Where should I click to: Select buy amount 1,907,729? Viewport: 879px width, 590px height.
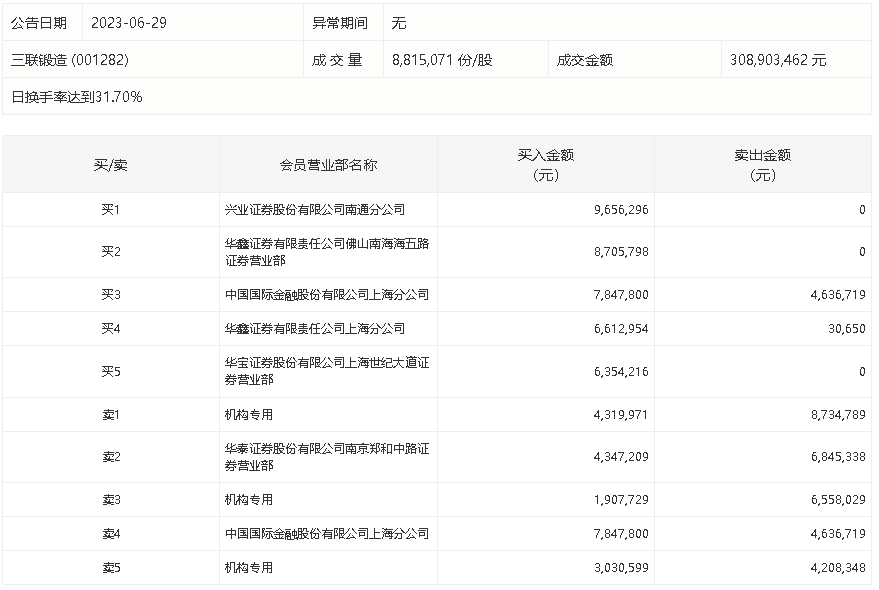621,500
